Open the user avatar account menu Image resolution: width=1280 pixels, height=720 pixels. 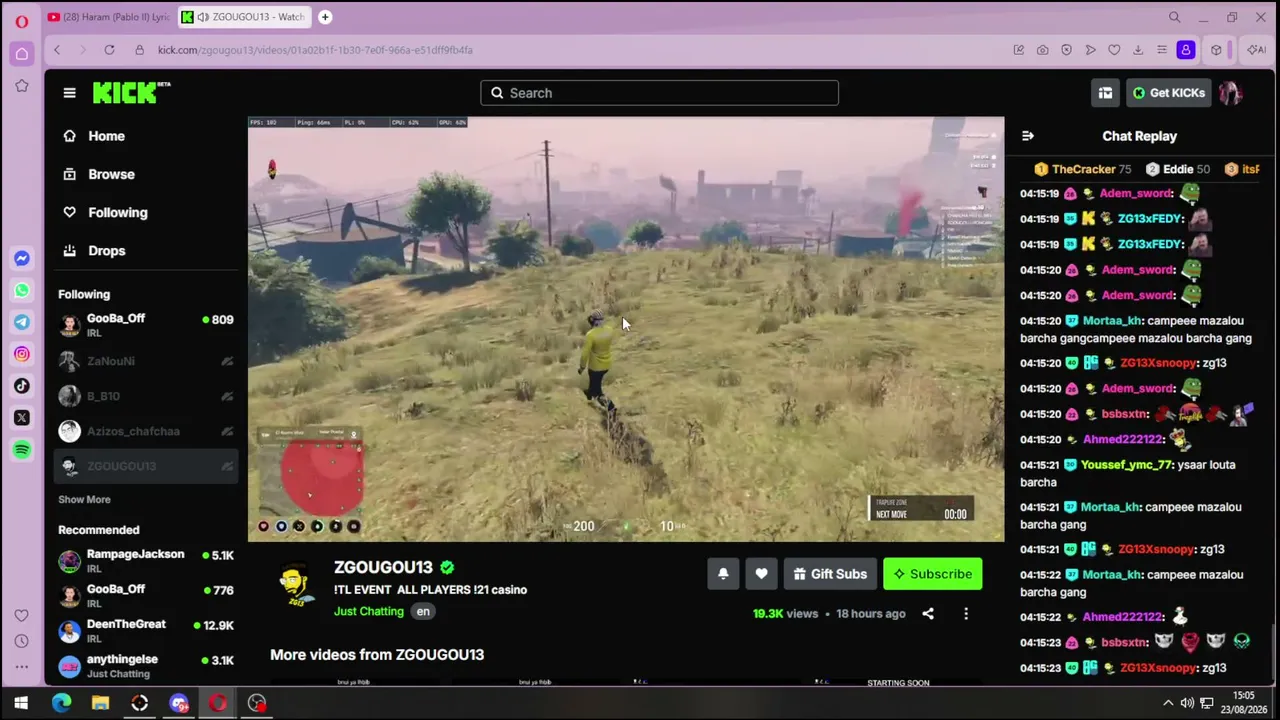(x=1230, y=93)
